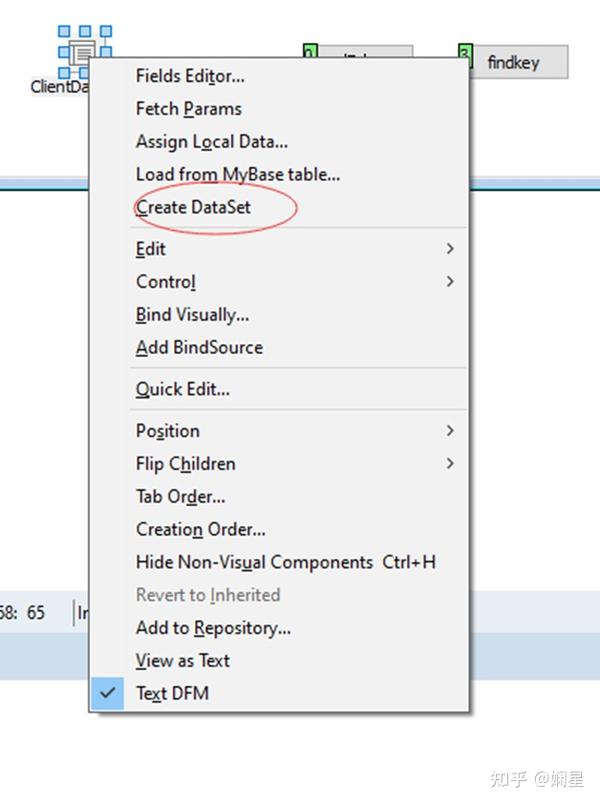Screen dimensions: 600x804
Task: Open Creation Order dialog
Action: pyautogui.click(x=200, y=529)
